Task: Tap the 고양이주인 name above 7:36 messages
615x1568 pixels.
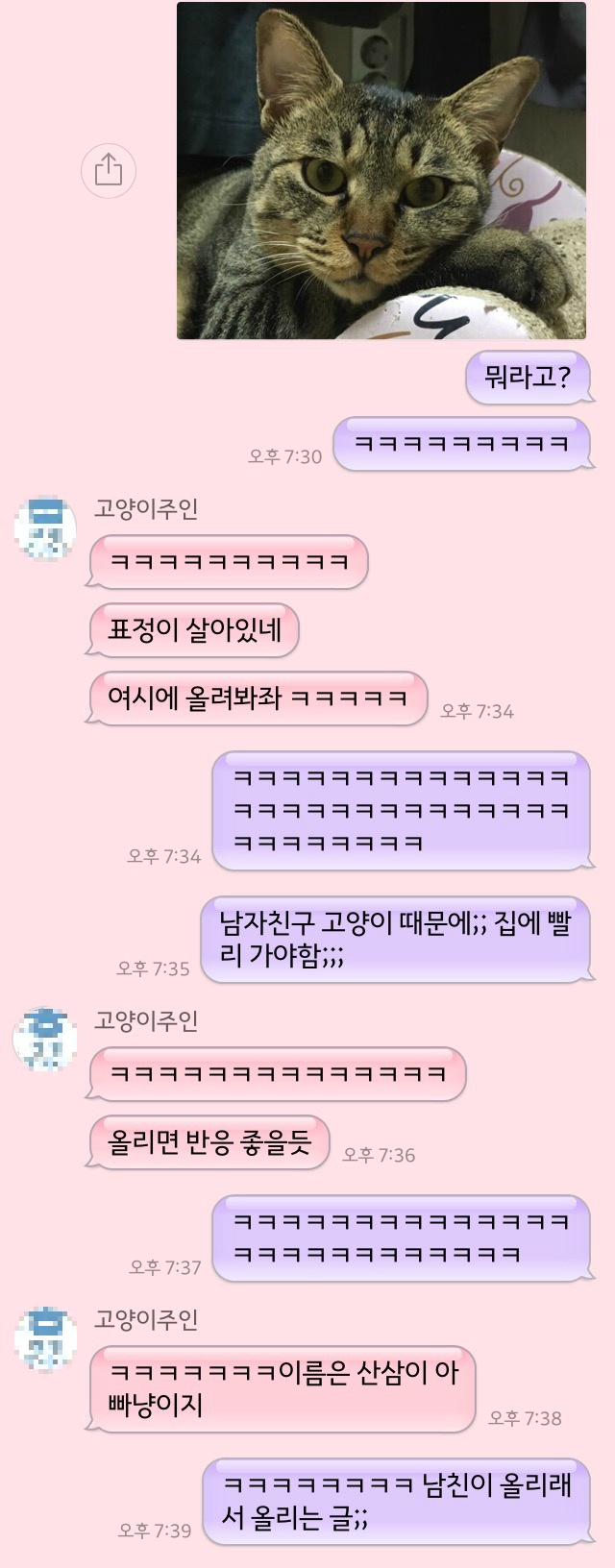Action: click(146, 1019)
